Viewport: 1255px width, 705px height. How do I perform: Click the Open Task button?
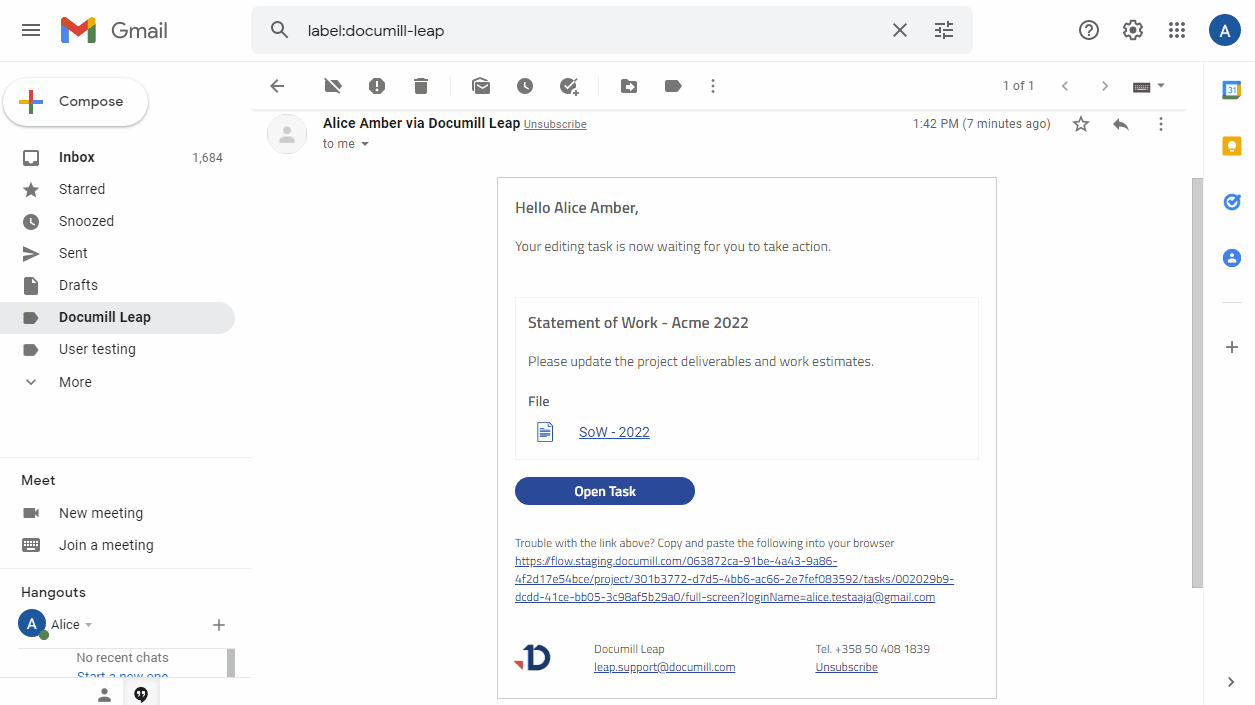pyautogui.click(x=604, y=491)
